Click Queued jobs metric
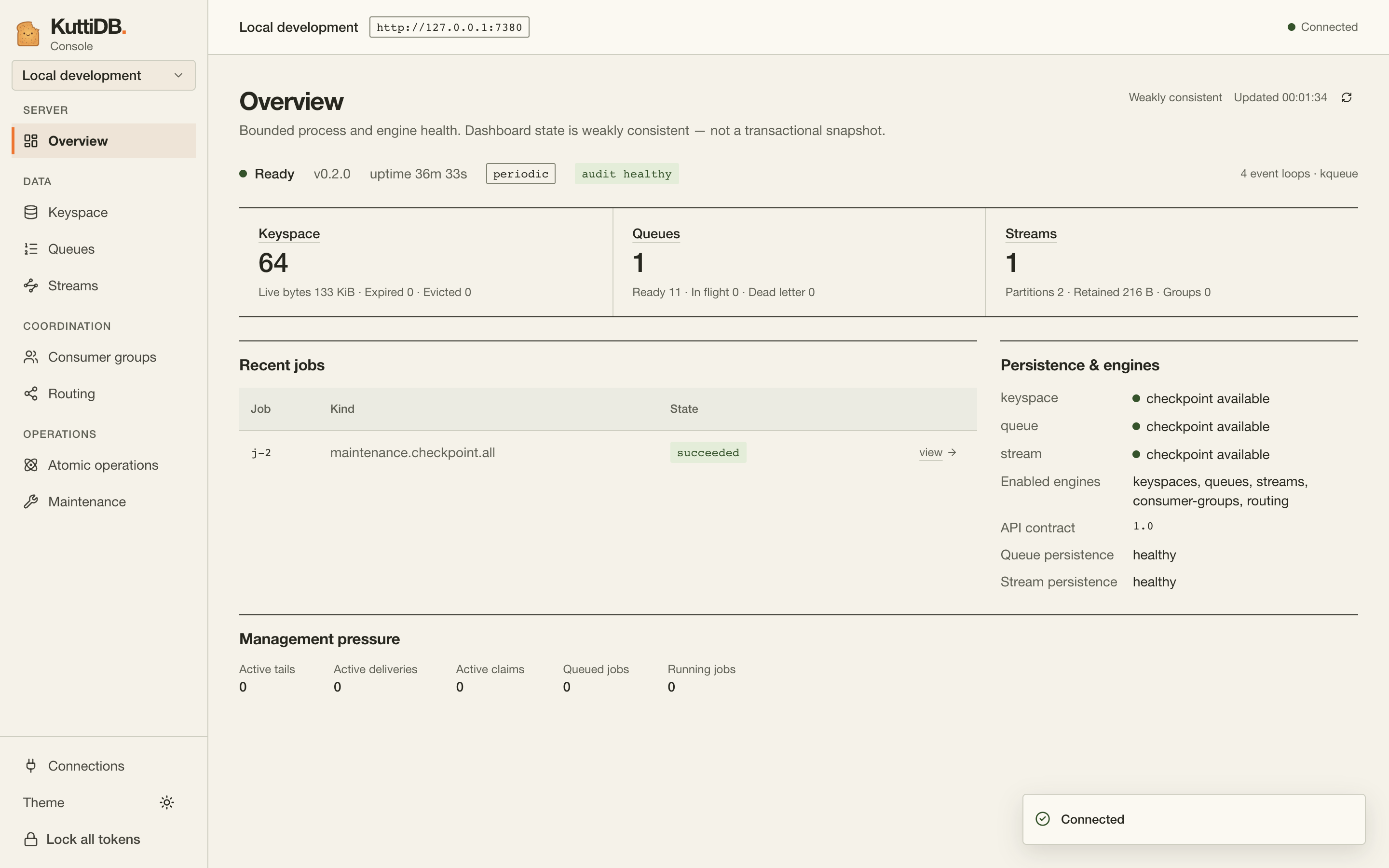The image size is (1389, 868). tap(596, 678)
